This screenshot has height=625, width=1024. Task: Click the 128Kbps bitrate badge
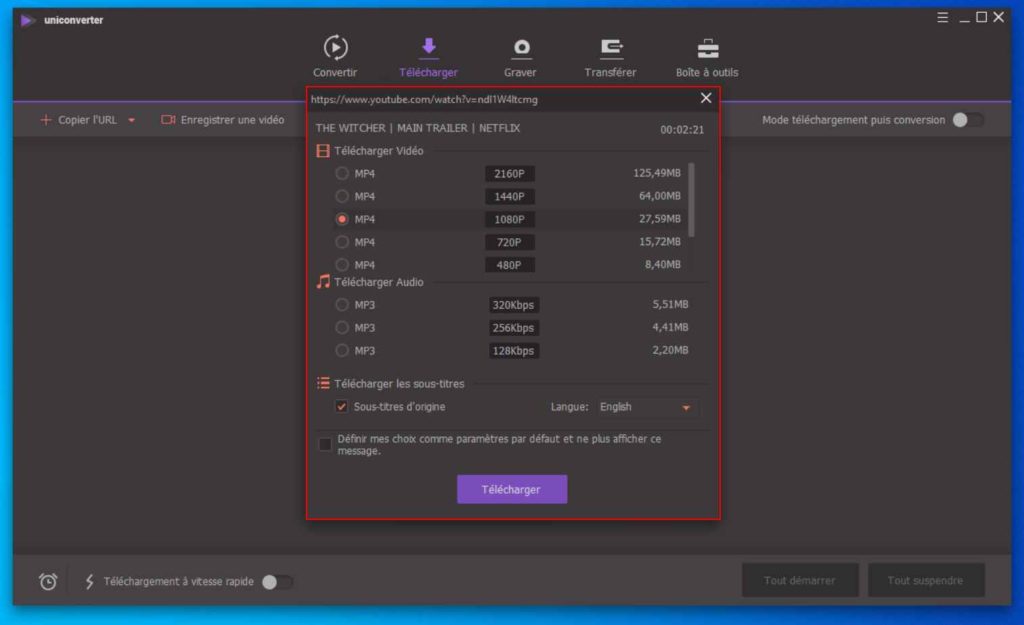(x=513, y=351)
